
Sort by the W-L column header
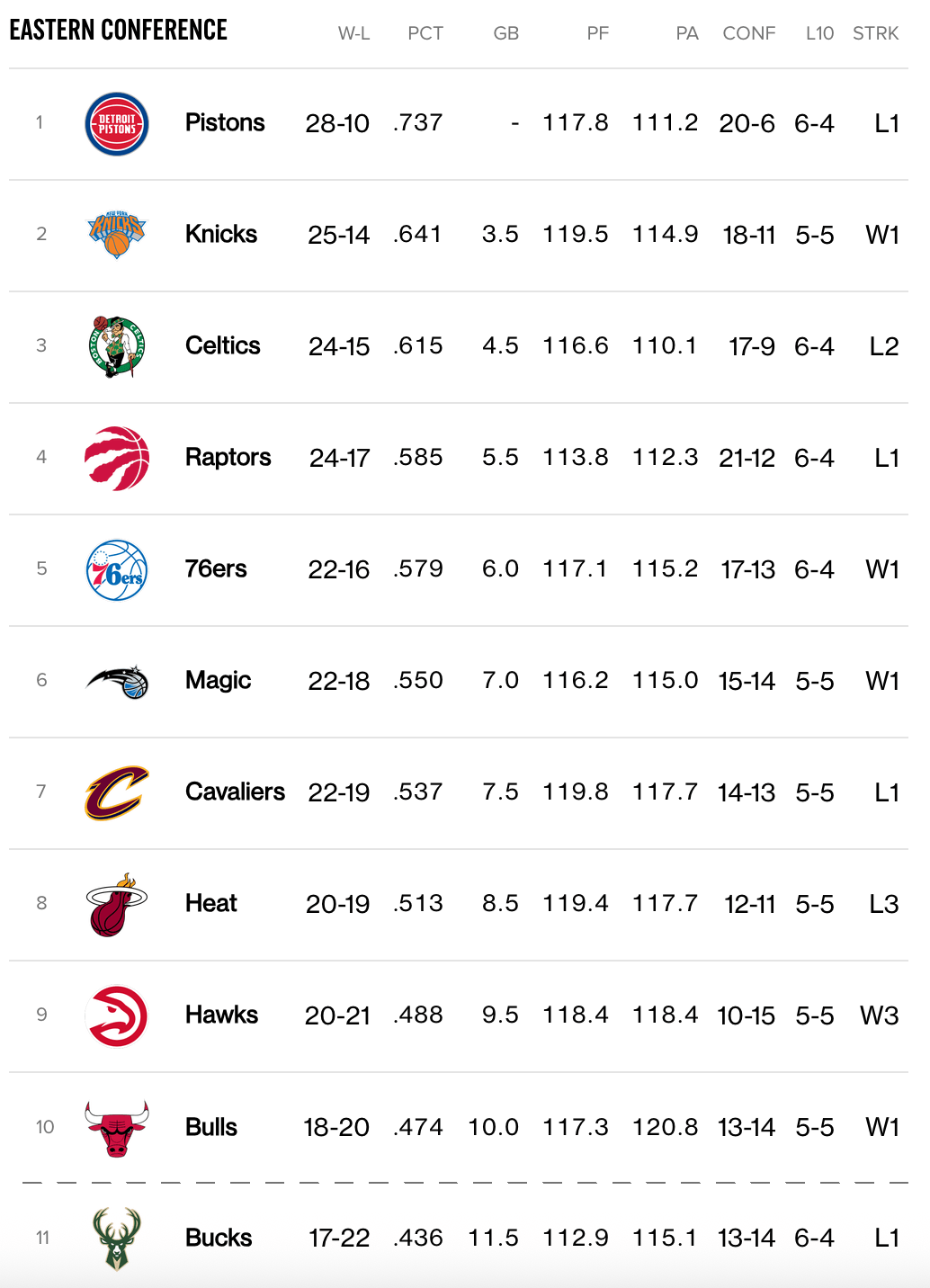coord(353,34)
